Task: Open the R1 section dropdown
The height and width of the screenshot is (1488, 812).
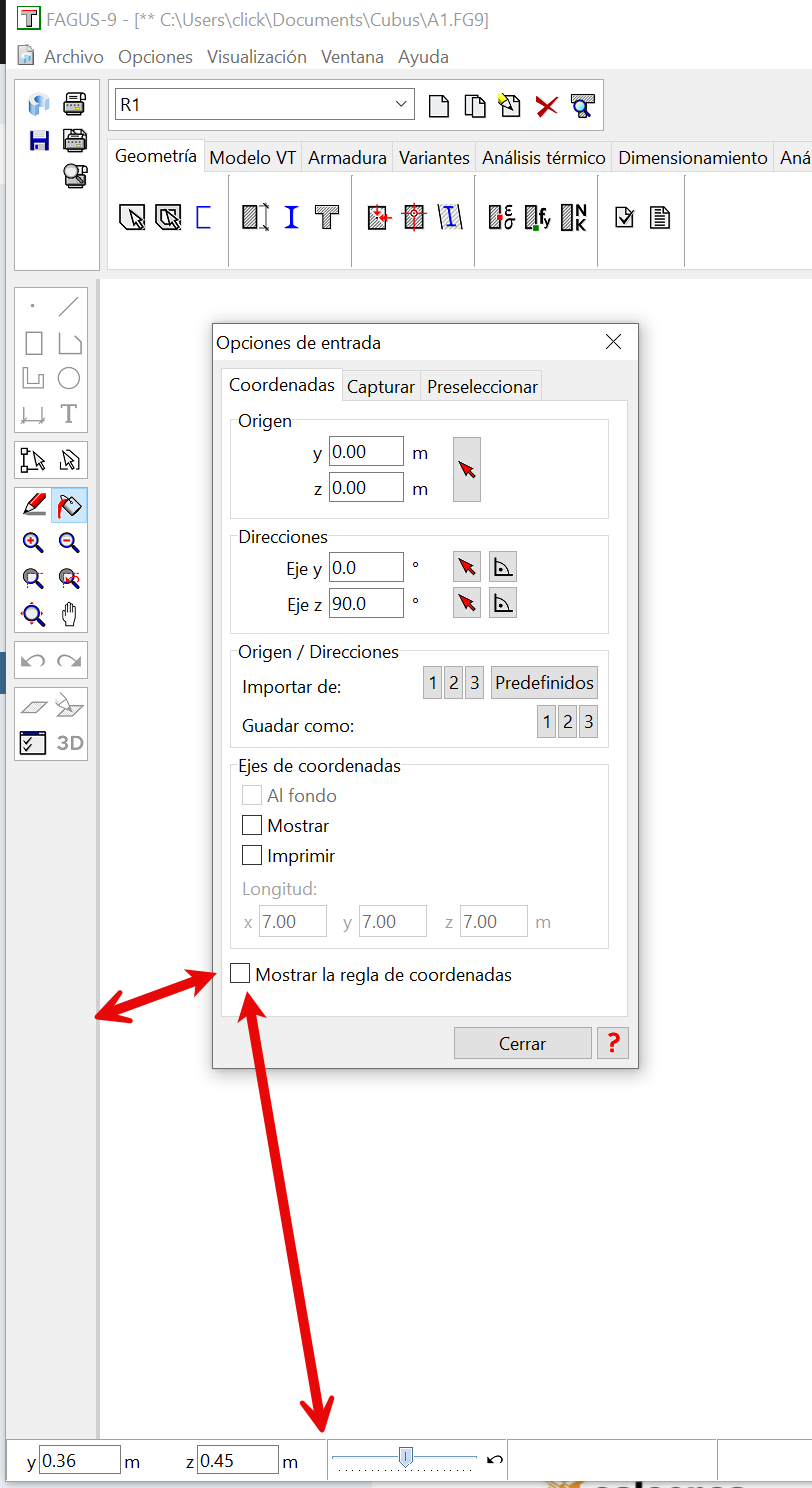Action: click(402, 104)
